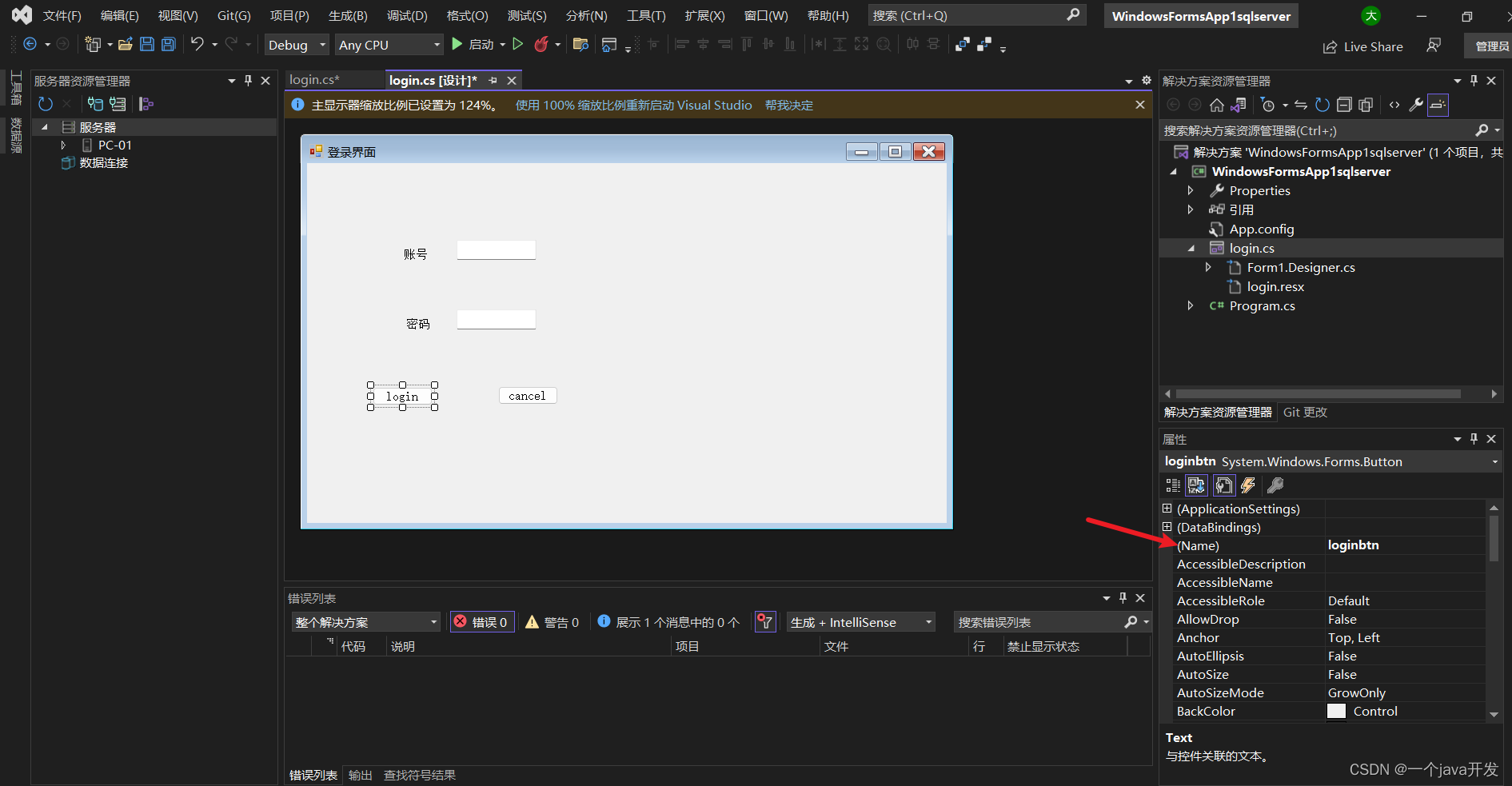This screenshot has height=786, width=1512.
Task: Toggle IntelliSense in the 生成 + IntelliSense control
Action: pos(860,622)
